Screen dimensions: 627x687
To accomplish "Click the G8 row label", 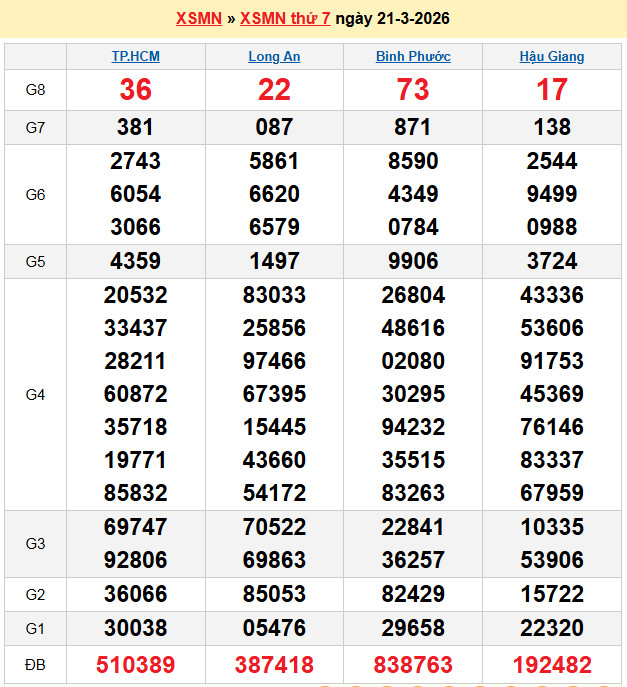I will click(35, 90).
